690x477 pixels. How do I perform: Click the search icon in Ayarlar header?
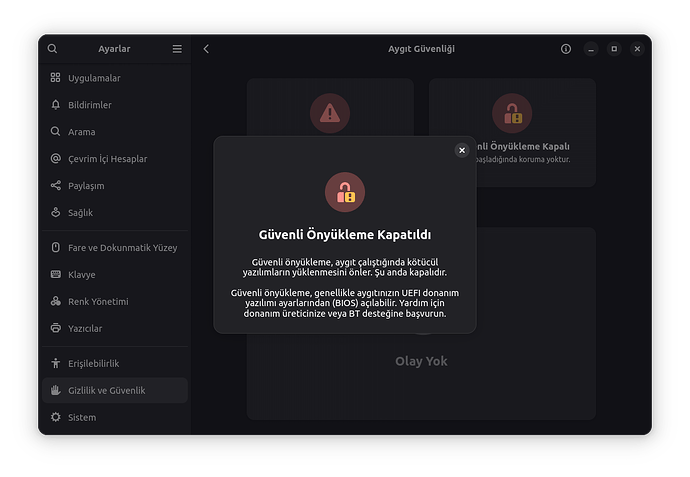pos(53,49)
